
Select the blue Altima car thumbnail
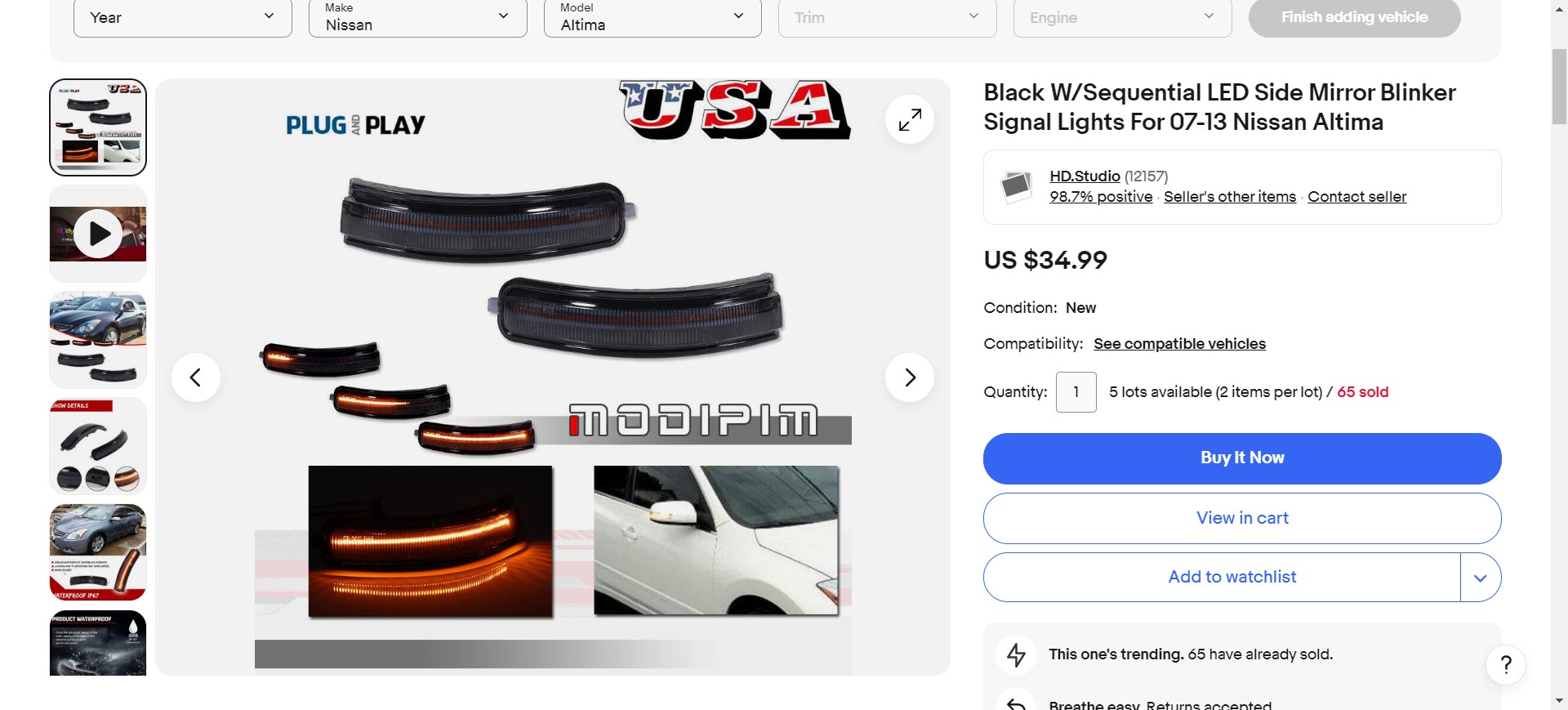[x=98, y=552]
